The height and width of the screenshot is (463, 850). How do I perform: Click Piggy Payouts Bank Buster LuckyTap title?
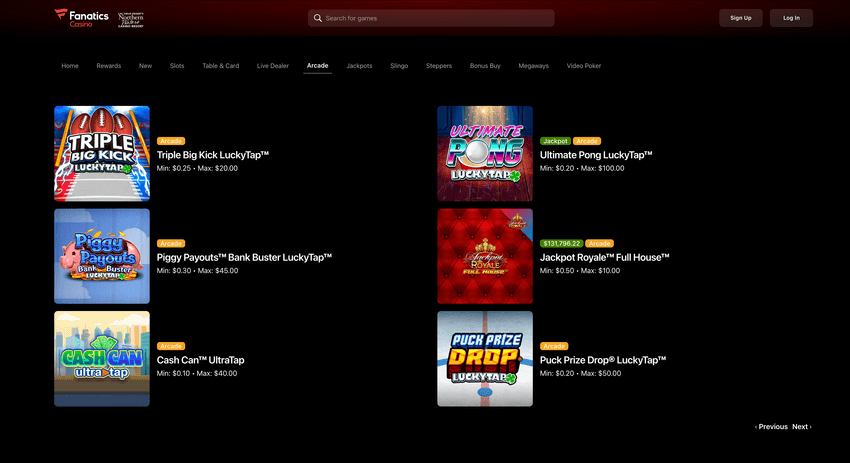click(x=244, y=258)
